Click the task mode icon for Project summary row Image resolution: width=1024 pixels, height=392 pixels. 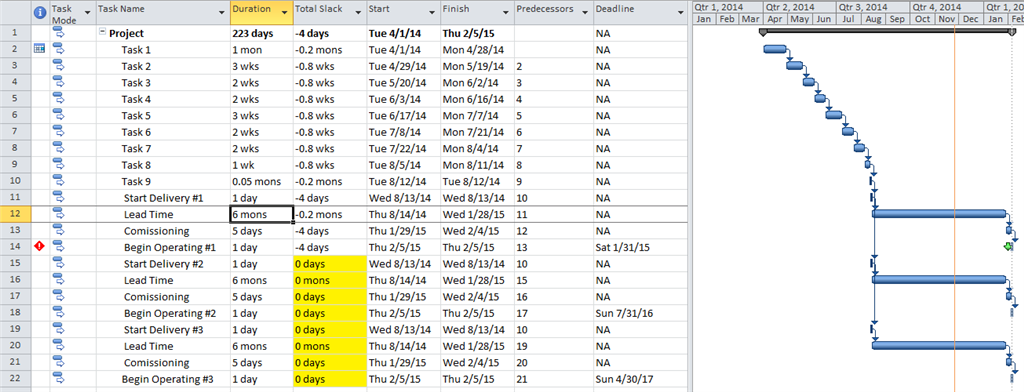point(59,33)
